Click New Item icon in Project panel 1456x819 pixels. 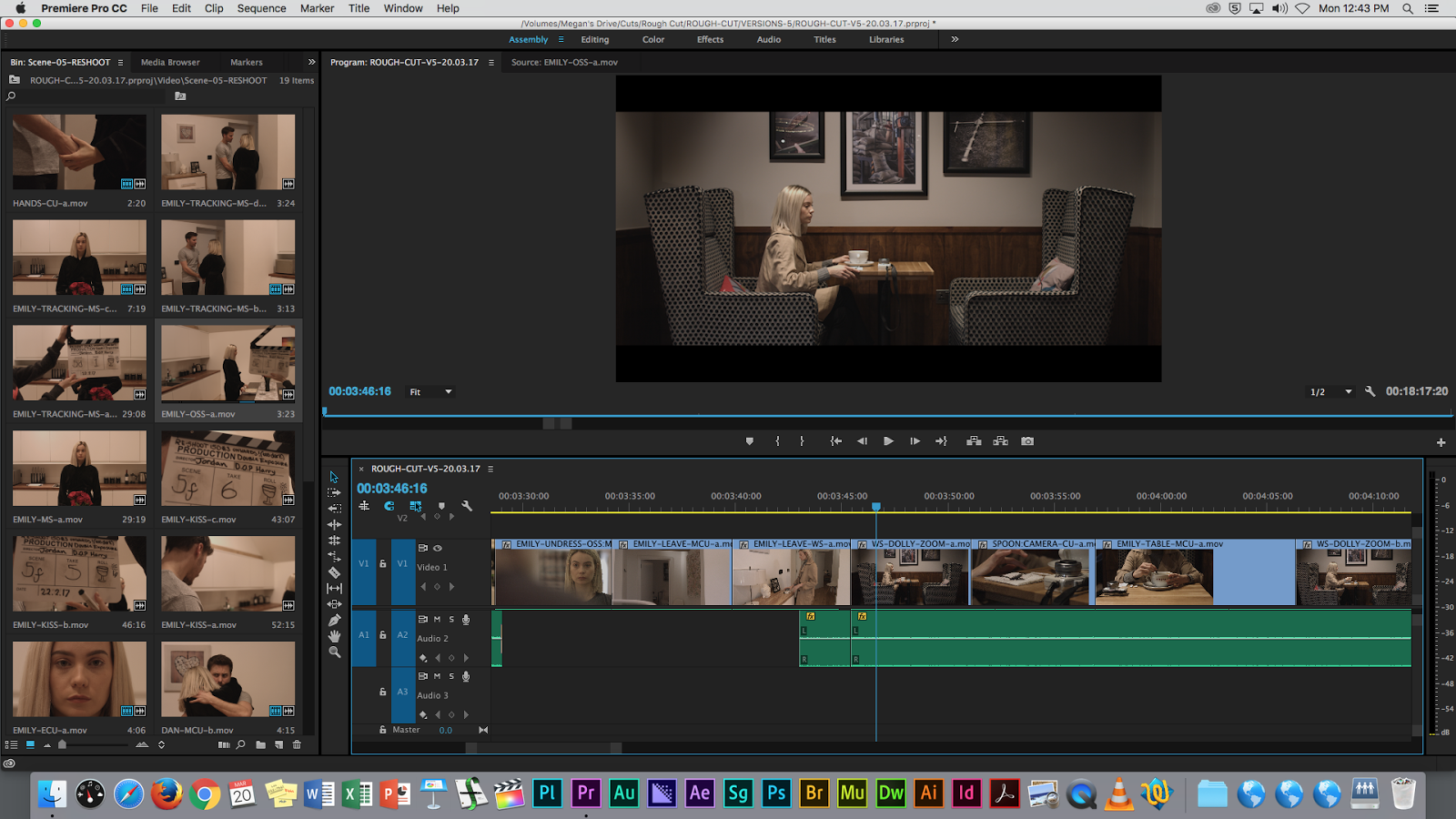coord(278,744)
